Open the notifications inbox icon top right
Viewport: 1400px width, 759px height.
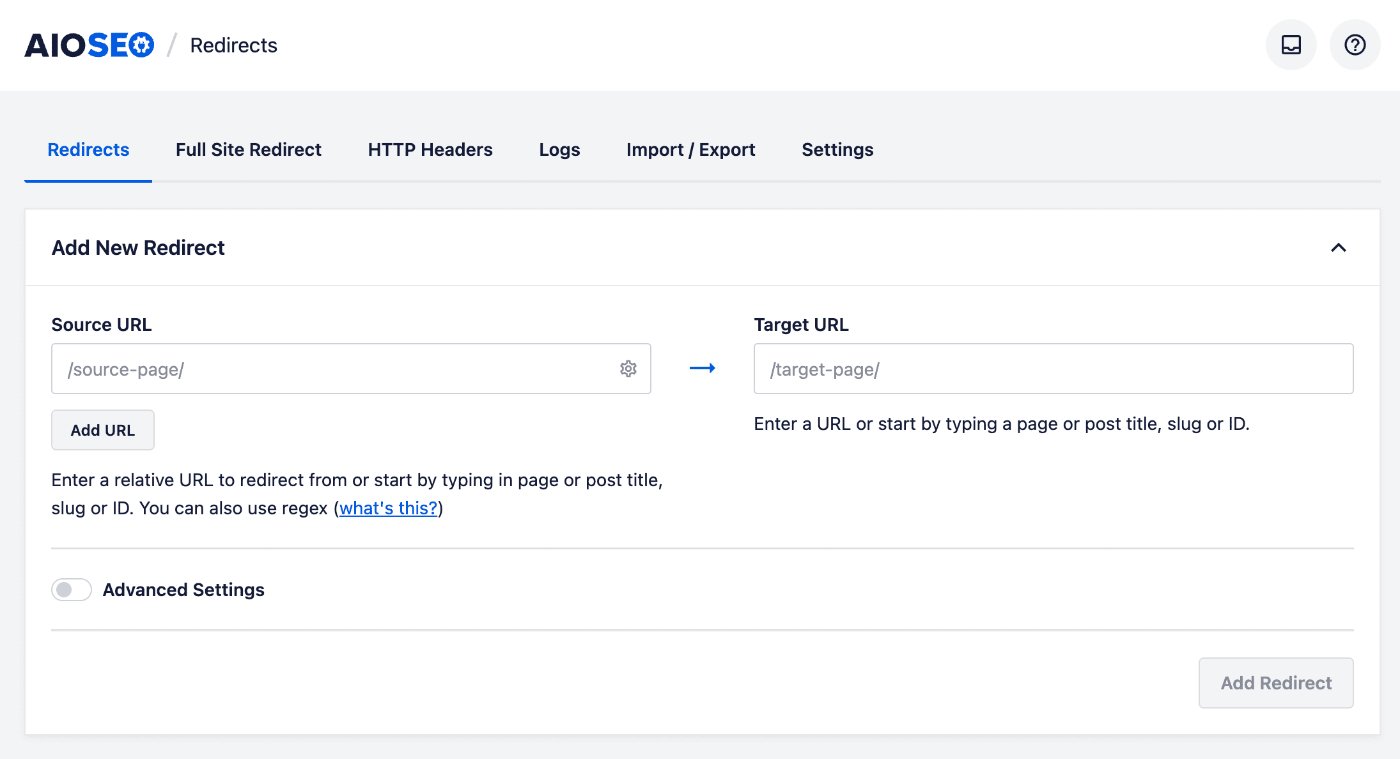(1290, 44)
